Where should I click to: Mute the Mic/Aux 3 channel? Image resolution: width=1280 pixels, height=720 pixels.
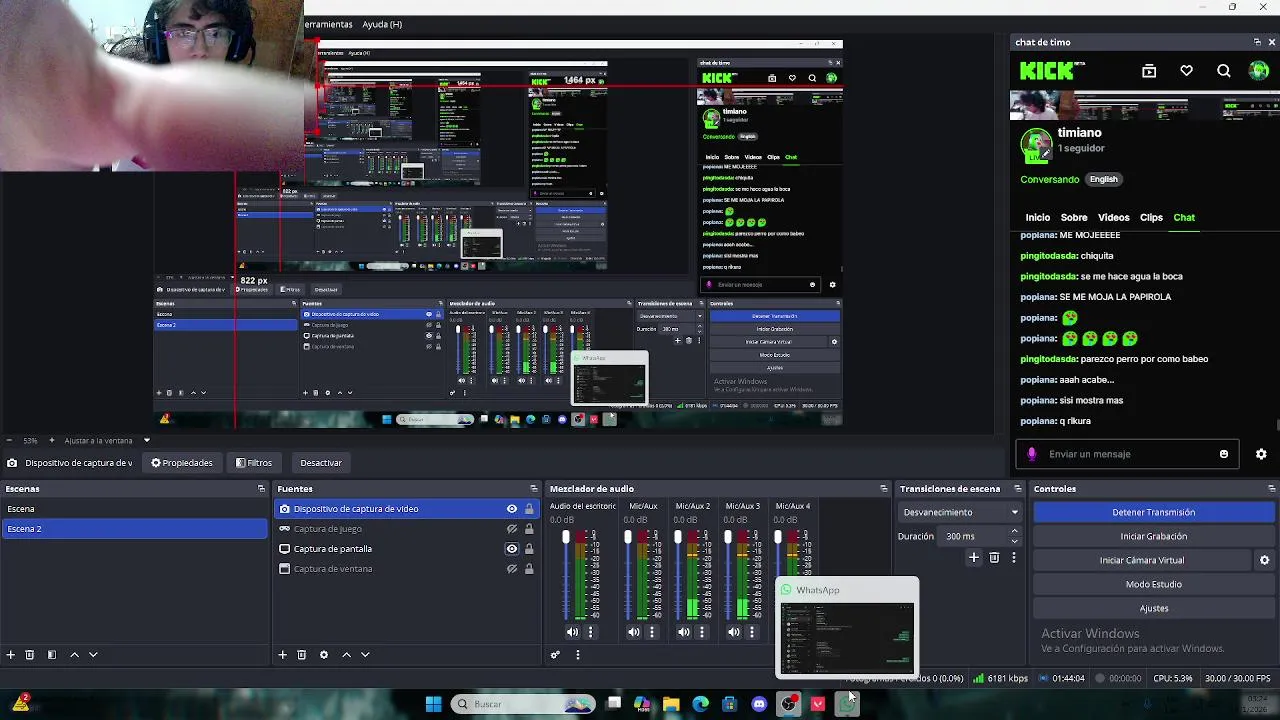pyautogui.click(x=734, y=632)
